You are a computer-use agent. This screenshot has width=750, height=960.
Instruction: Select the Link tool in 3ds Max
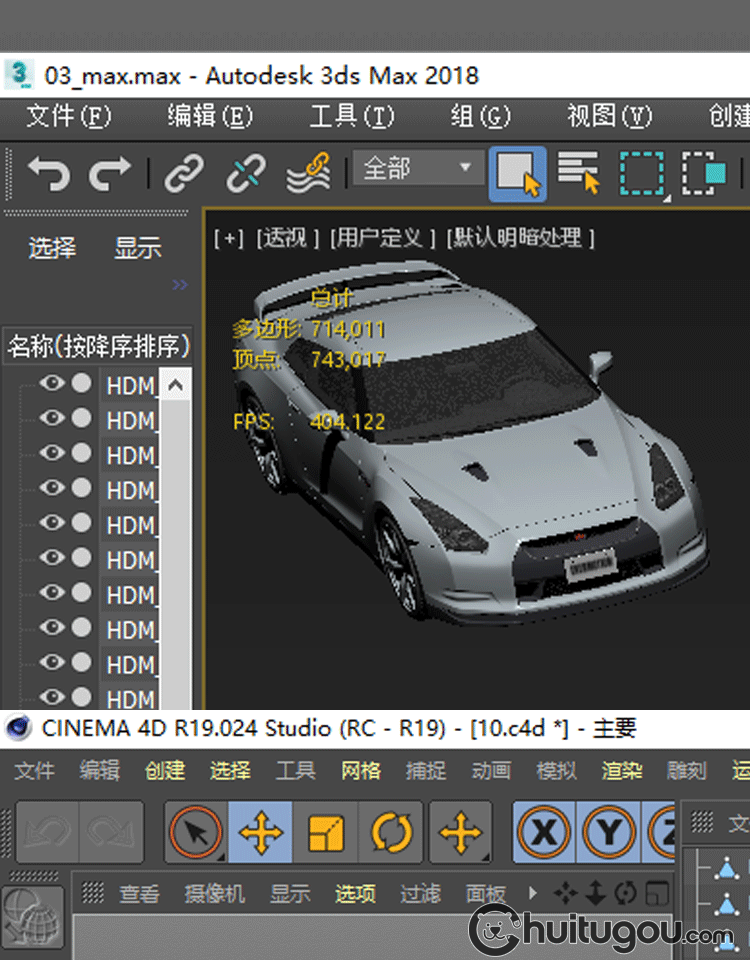[x=184, y=173]
